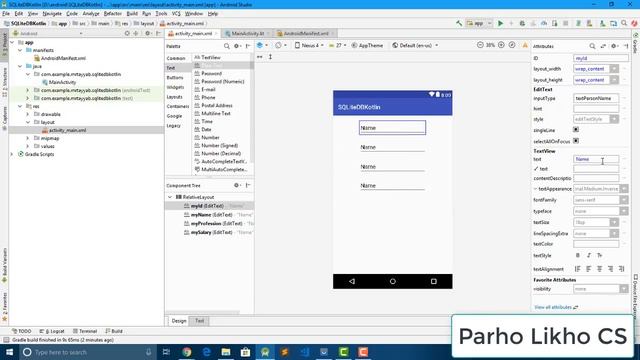640x360 pixels.
Task: Click the AppTheme button in designer toolbar
Action: [367, 45]
